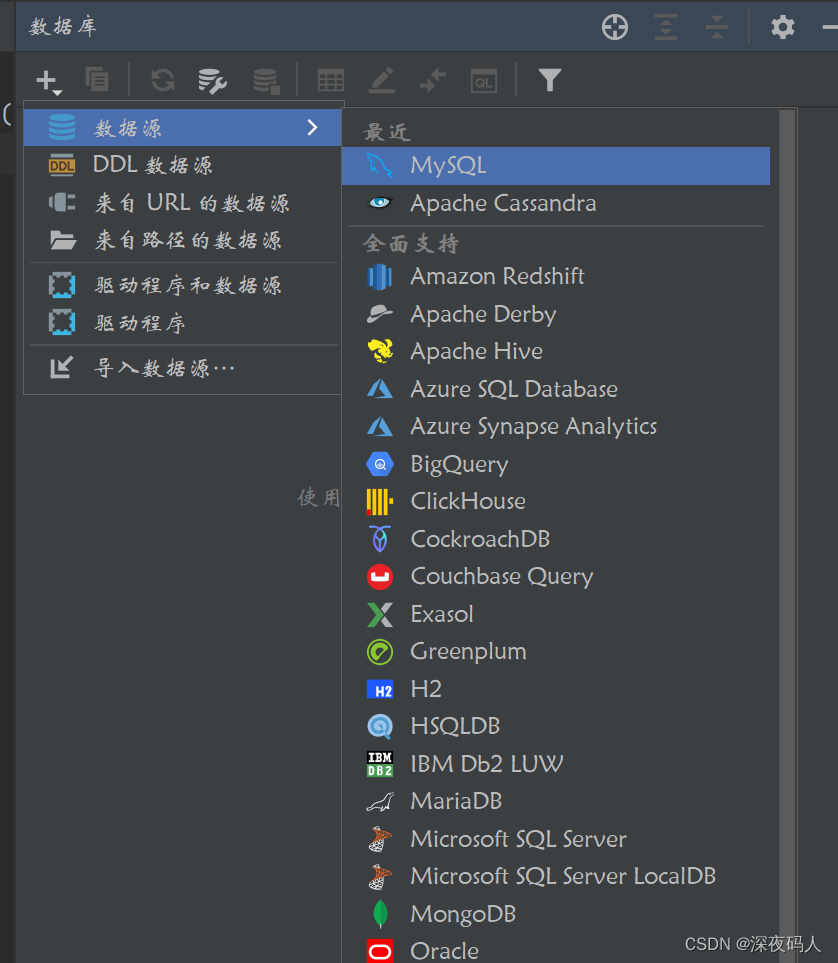The height and width of the screenshot is (963, 838).
Task: Open the gear settings in panel header
Action: [782, 27]
